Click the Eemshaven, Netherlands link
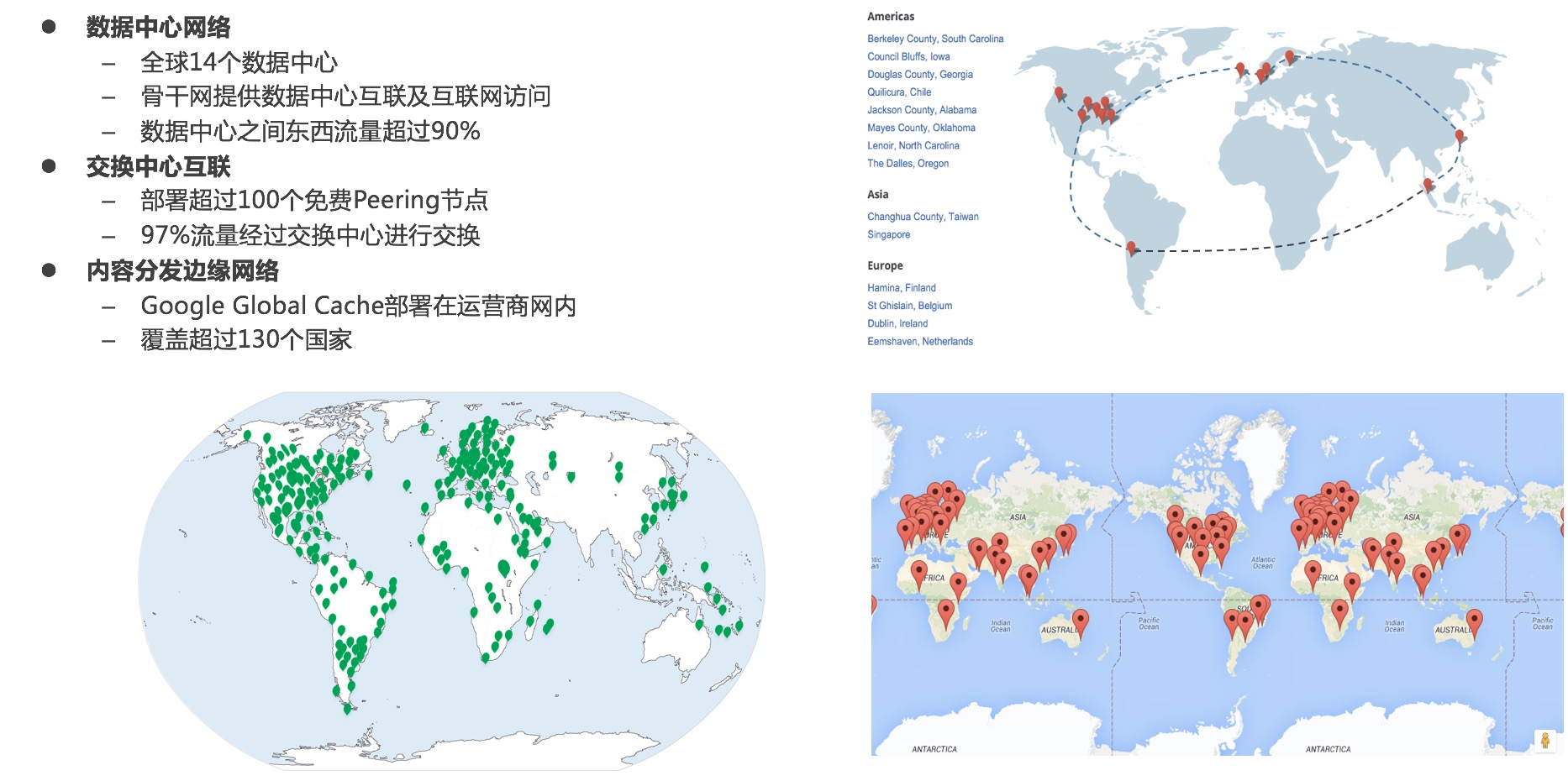The width and height of the screenshot is (1568, 781). click(x=919, y=341)
